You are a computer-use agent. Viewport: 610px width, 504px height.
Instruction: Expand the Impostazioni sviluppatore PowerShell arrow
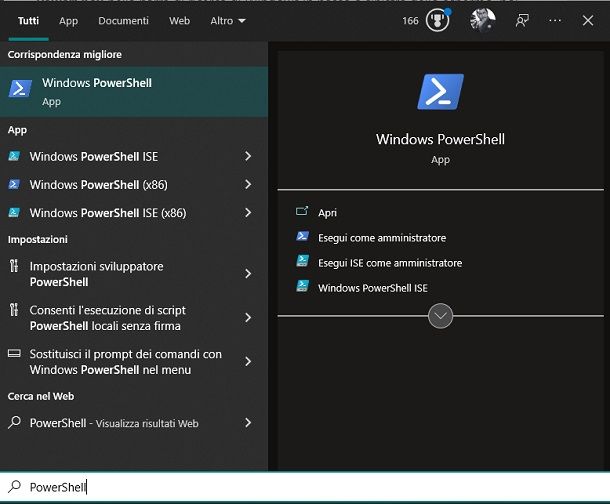point(248,274)
